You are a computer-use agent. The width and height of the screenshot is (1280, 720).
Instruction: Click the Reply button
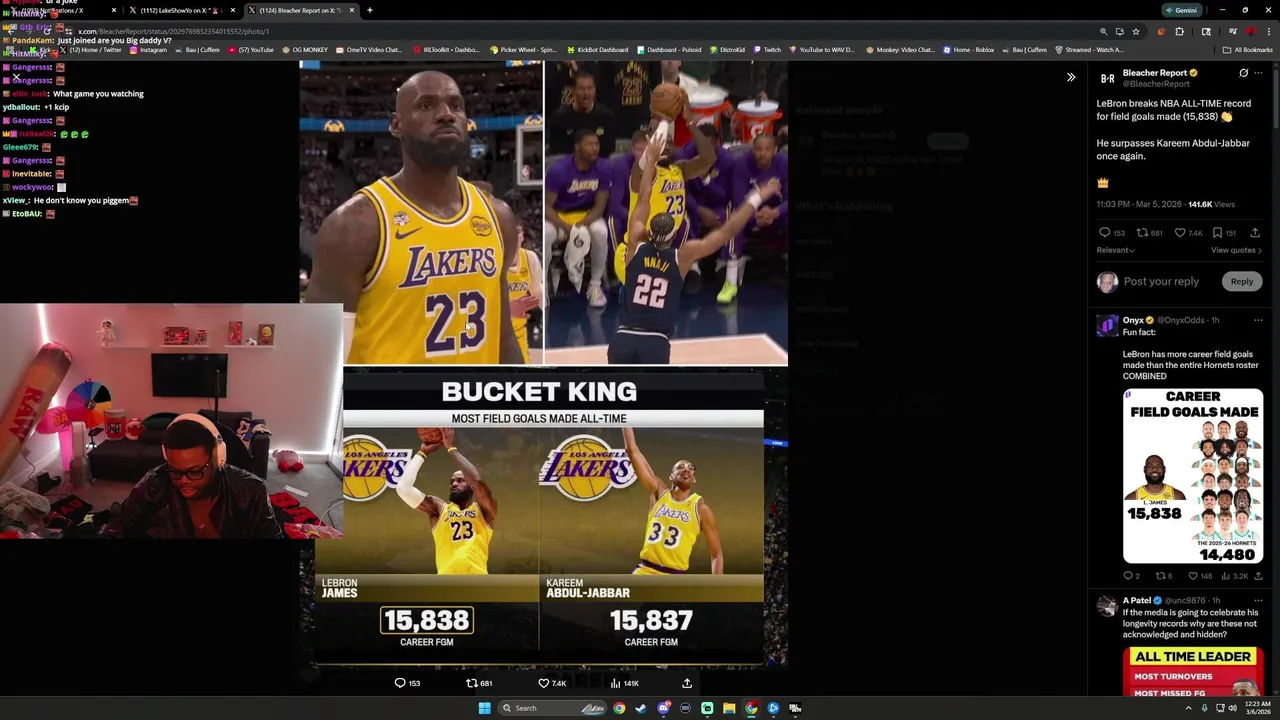(x=1241, y=281)
